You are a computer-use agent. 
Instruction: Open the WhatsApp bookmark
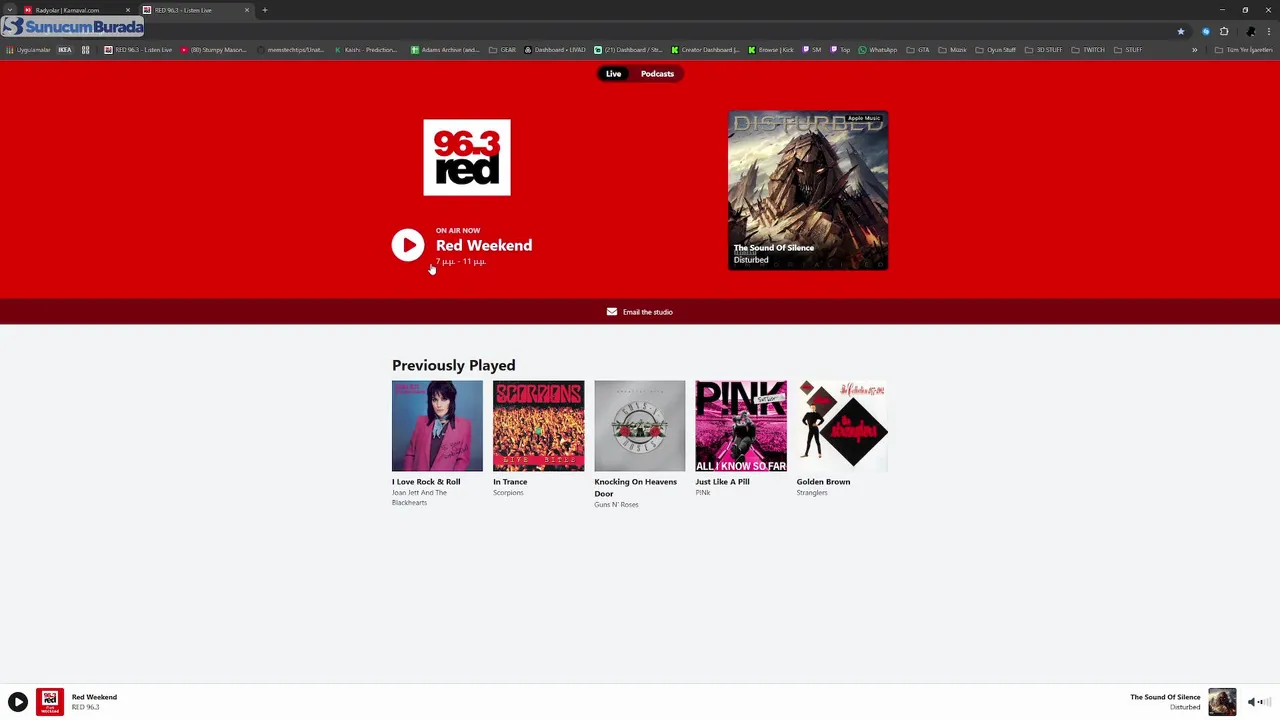[x=878, y=50]
